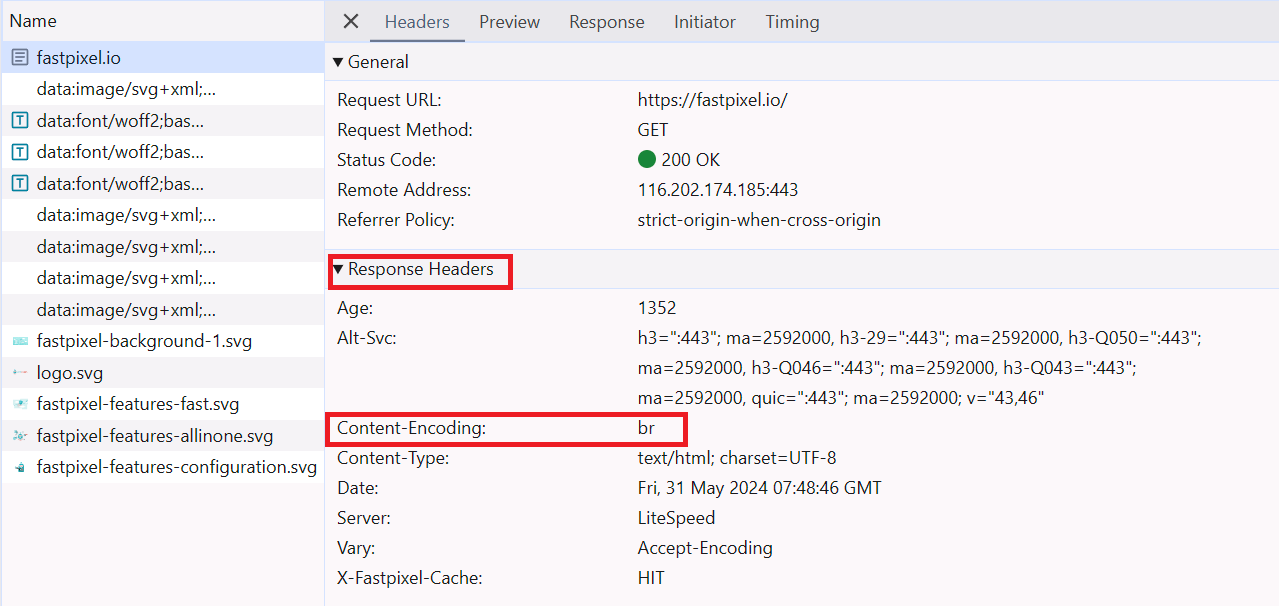
Task: Click the fastpixel-background-1.svg thumbnail icon
Action: (20, 341)
